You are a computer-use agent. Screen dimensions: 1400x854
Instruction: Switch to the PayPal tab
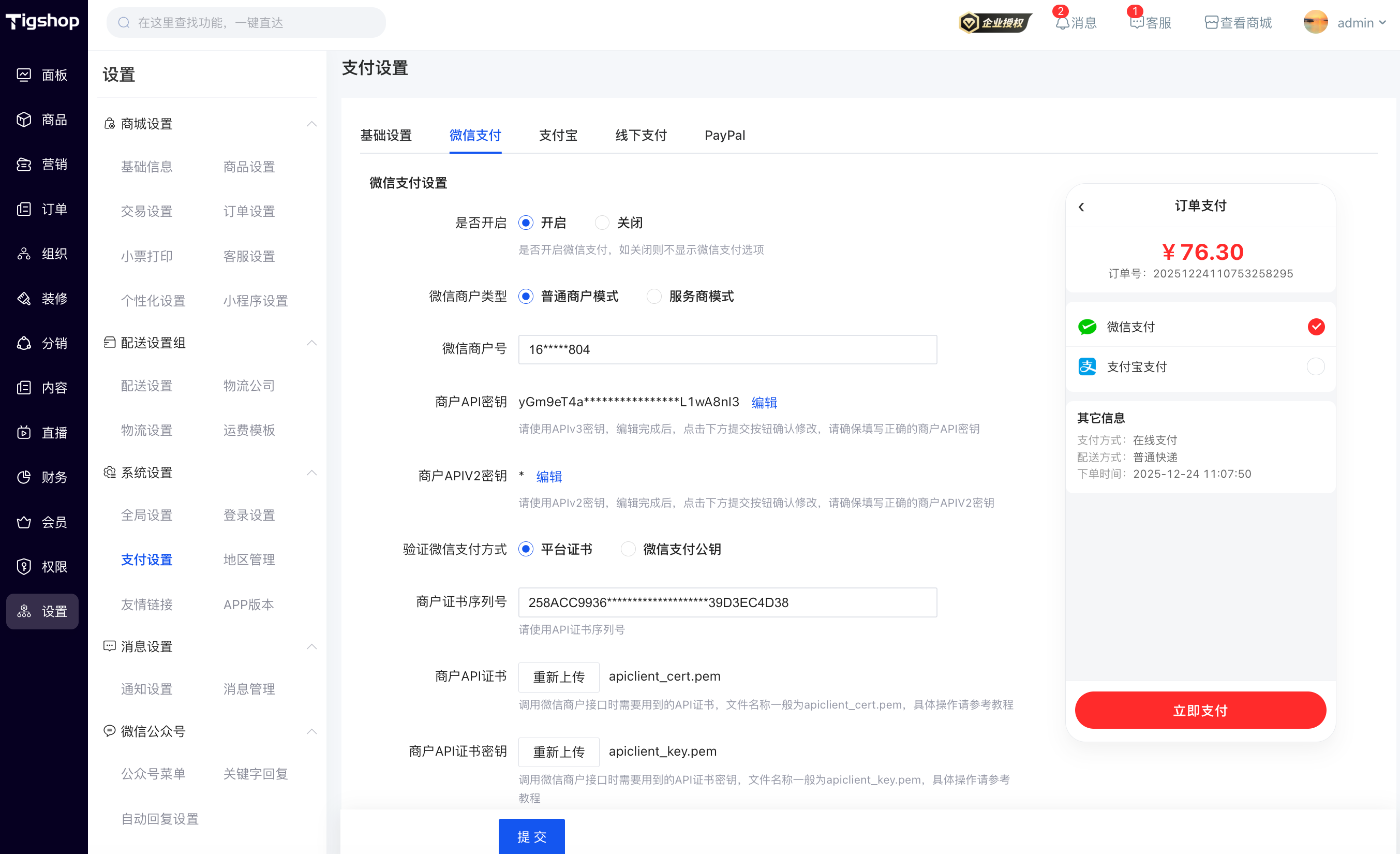click(725, 135)
